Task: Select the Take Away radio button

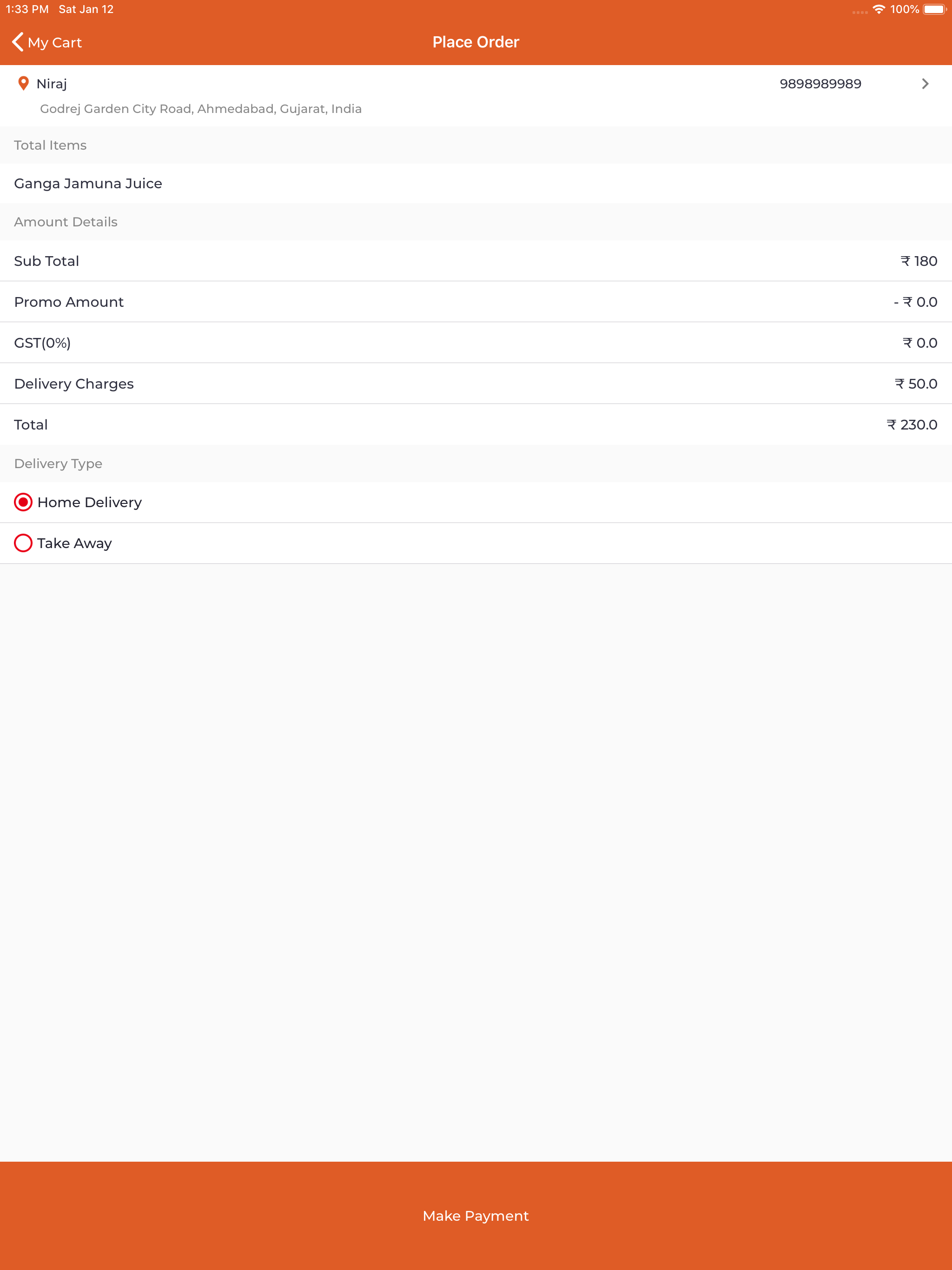Action: pos(23,543)
